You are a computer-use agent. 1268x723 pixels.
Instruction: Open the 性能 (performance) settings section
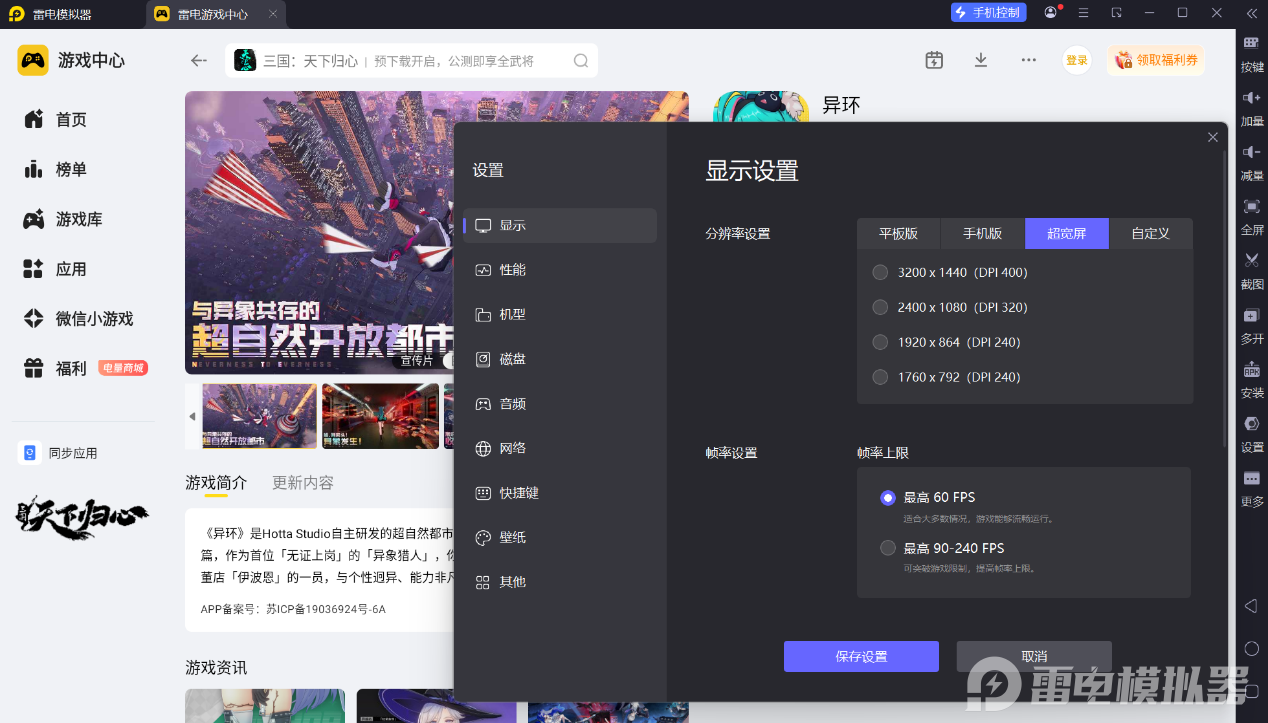click(513, 270)
